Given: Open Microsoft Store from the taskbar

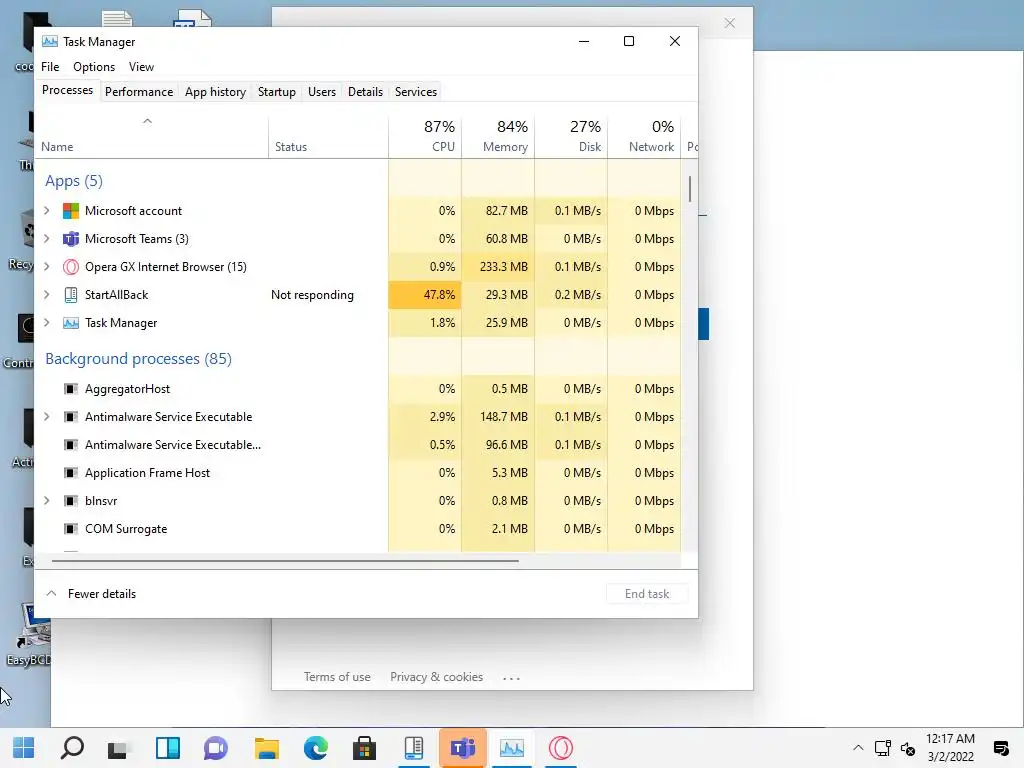Looking at the screenshot, I should pos(364,748).
